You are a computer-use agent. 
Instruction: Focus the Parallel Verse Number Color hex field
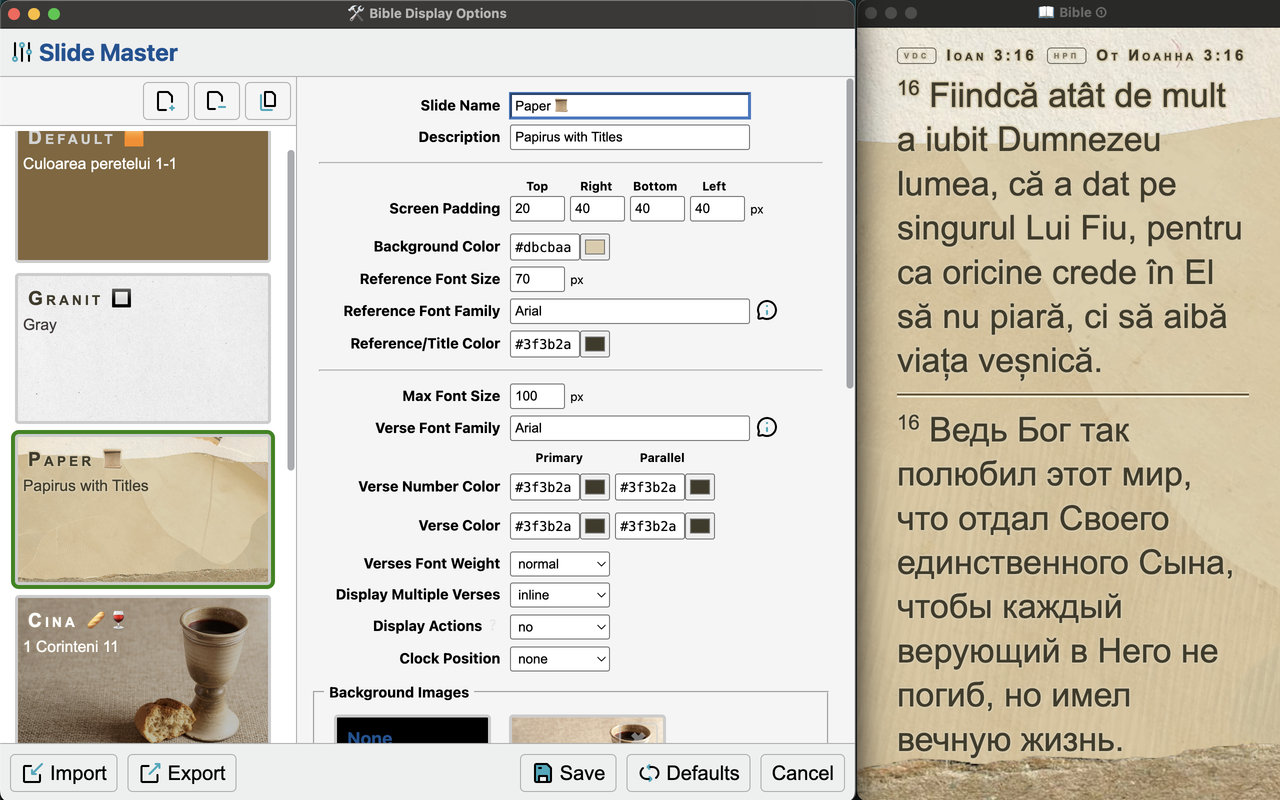pos(650,487)
